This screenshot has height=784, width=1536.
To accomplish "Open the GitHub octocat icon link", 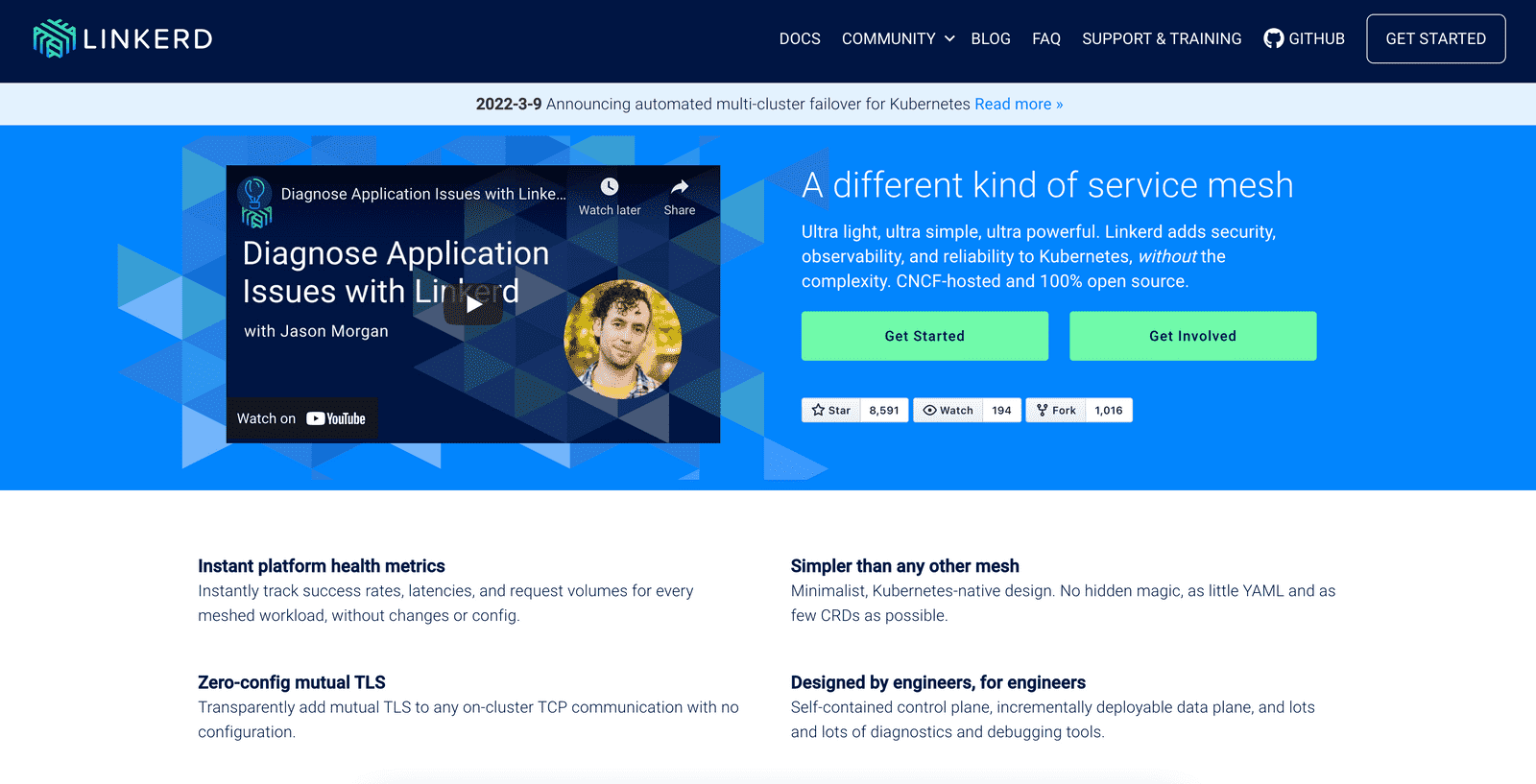I will tap(1274, 38).
